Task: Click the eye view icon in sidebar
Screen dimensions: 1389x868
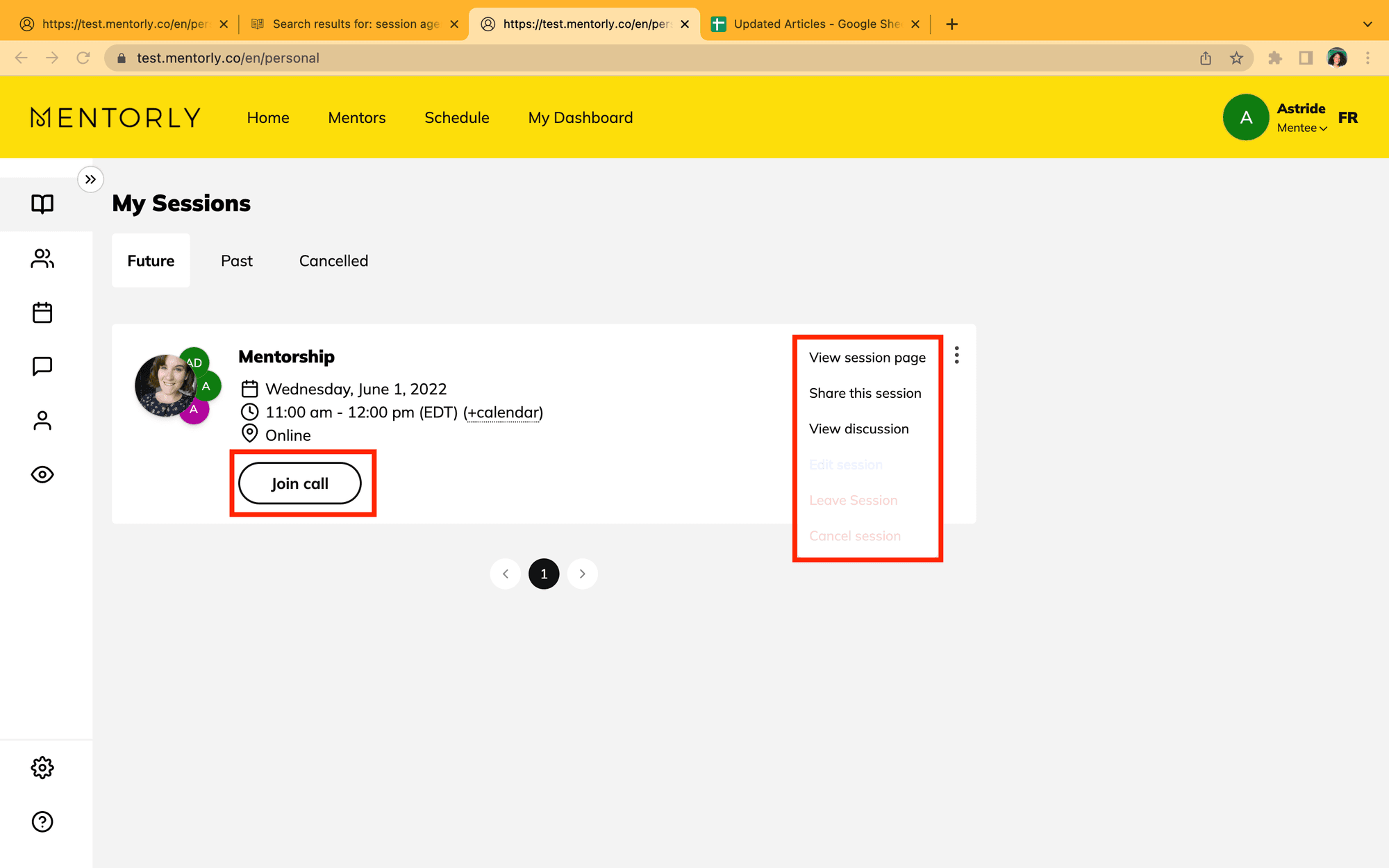Action: [x=42, y=474]
